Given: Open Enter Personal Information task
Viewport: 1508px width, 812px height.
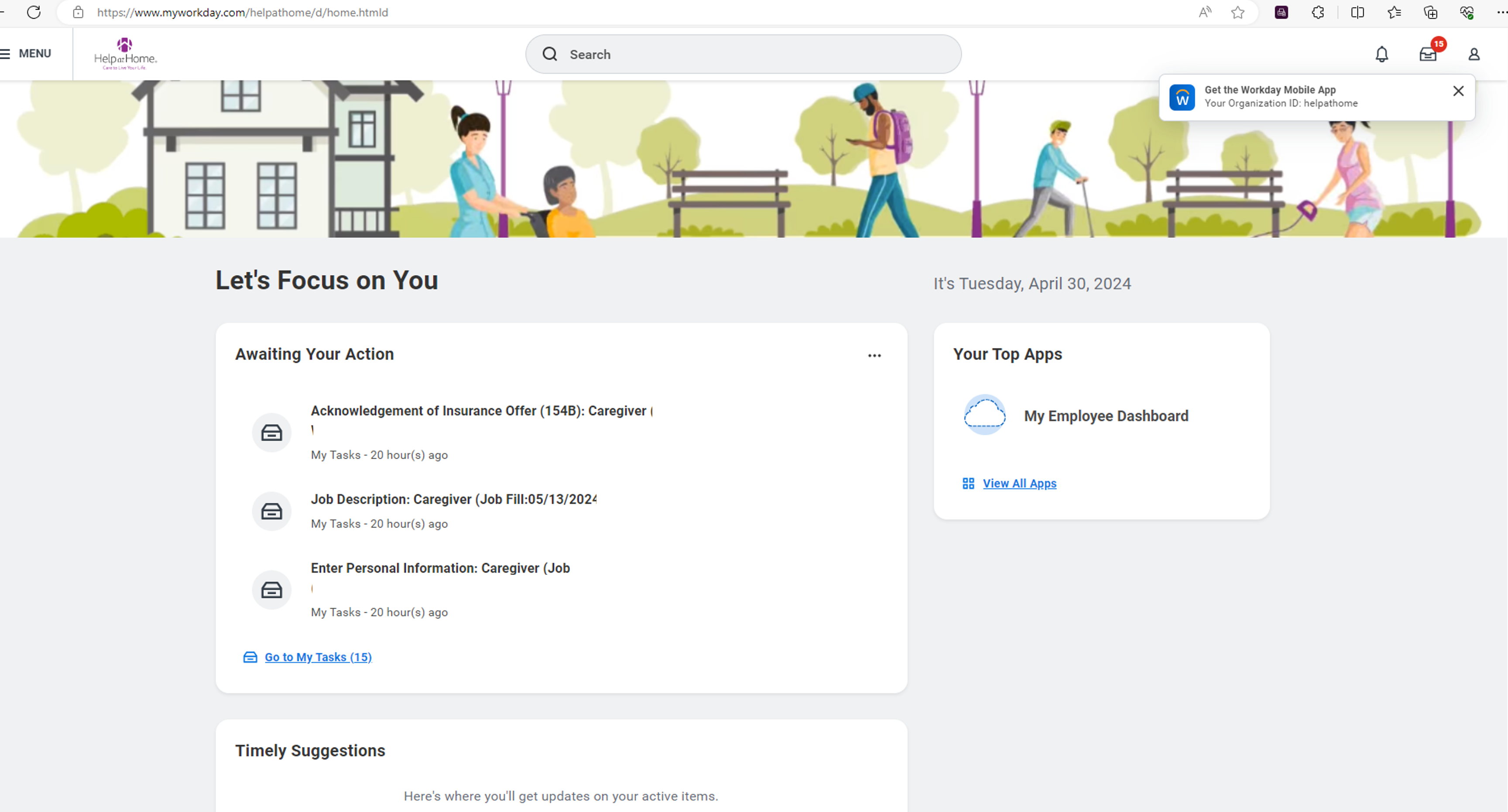Looking at the screenshot, I should point(440,568).
